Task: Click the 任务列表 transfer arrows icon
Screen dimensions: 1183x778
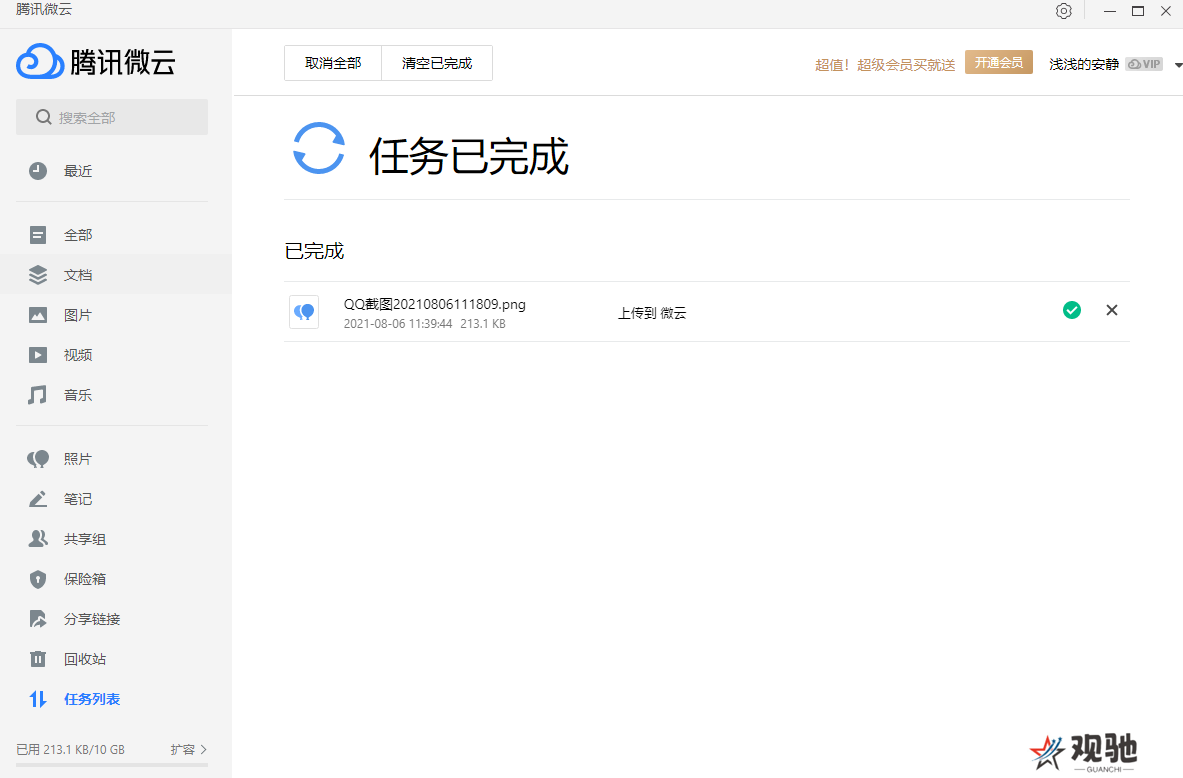Action: [38, 699]
